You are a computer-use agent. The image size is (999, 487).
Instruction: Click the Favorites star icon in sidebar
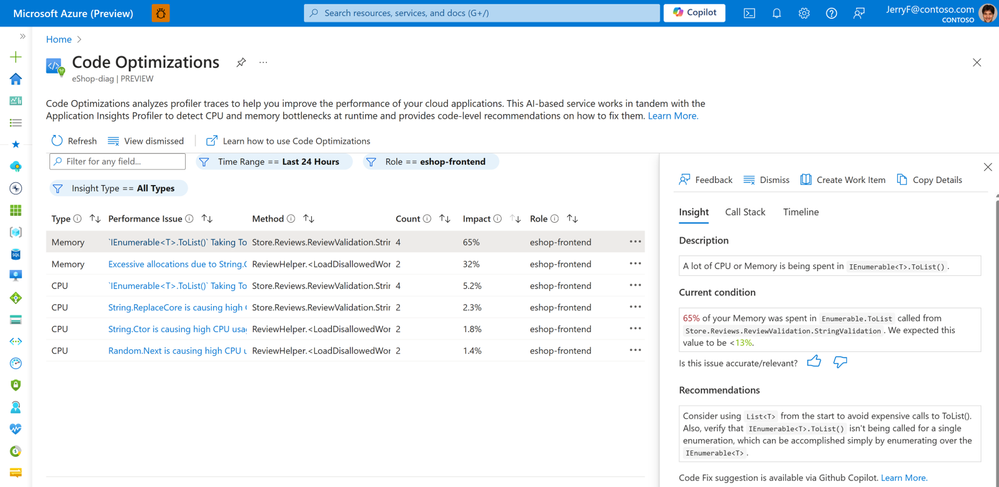pos(16,145)
